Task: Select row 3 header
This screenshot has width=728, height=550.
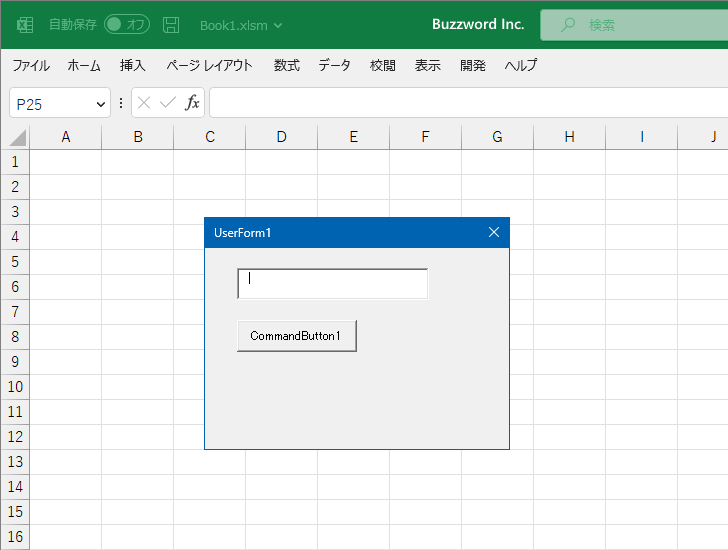Action: click(15, 212)
